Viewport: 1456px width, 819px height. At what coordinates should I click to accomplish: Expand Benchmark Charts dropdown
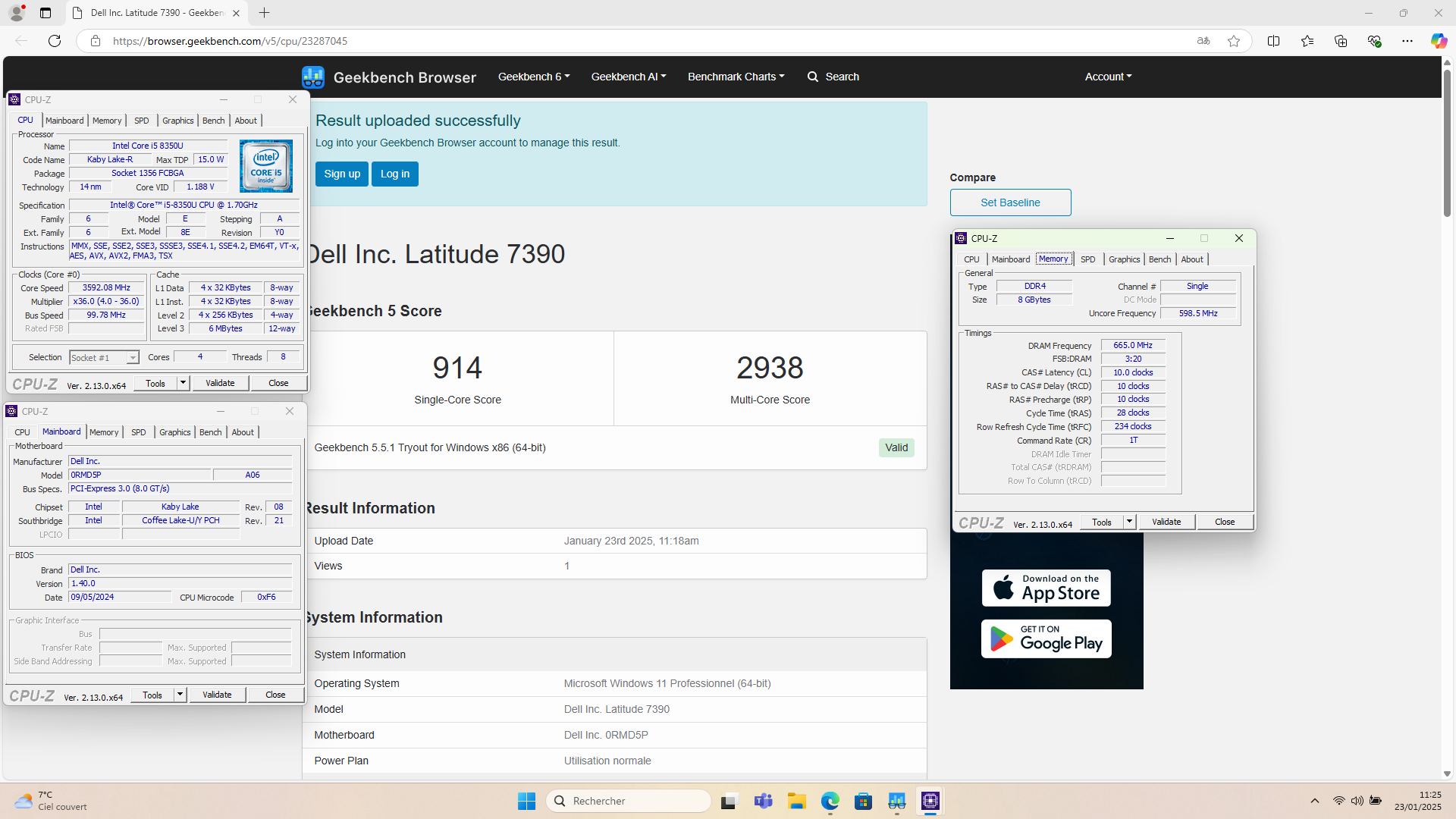click(x=736, y=77)
